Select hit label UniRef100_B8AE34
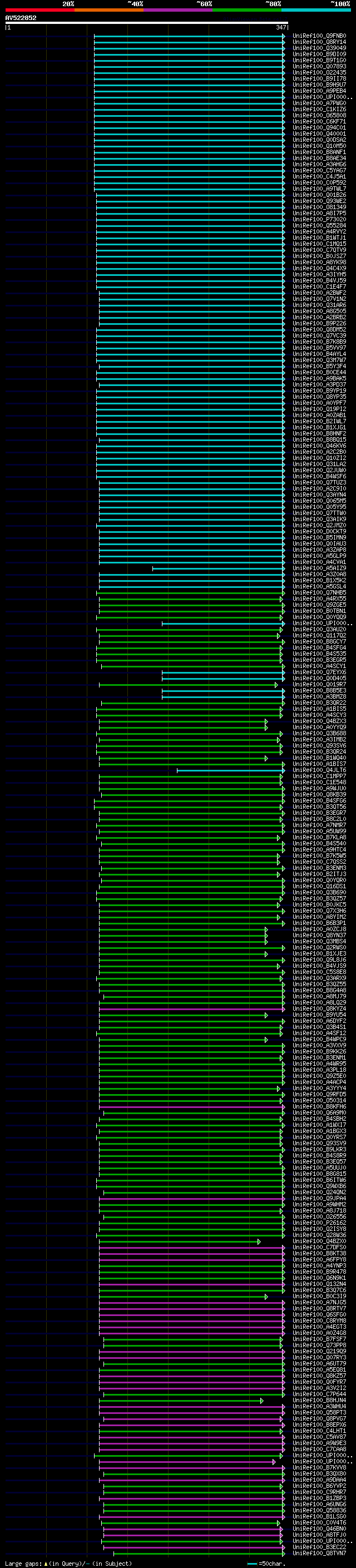 [x=319, y=159]
